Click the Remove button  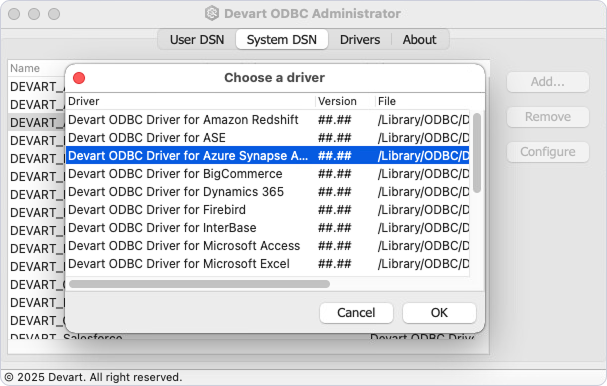pos(547,117)
